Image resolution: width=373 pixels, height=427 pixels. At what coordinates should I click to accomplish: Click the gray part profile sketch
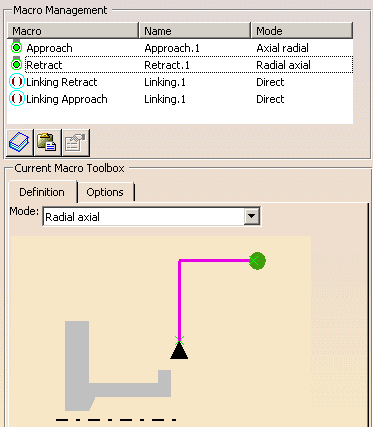[118, 366]
